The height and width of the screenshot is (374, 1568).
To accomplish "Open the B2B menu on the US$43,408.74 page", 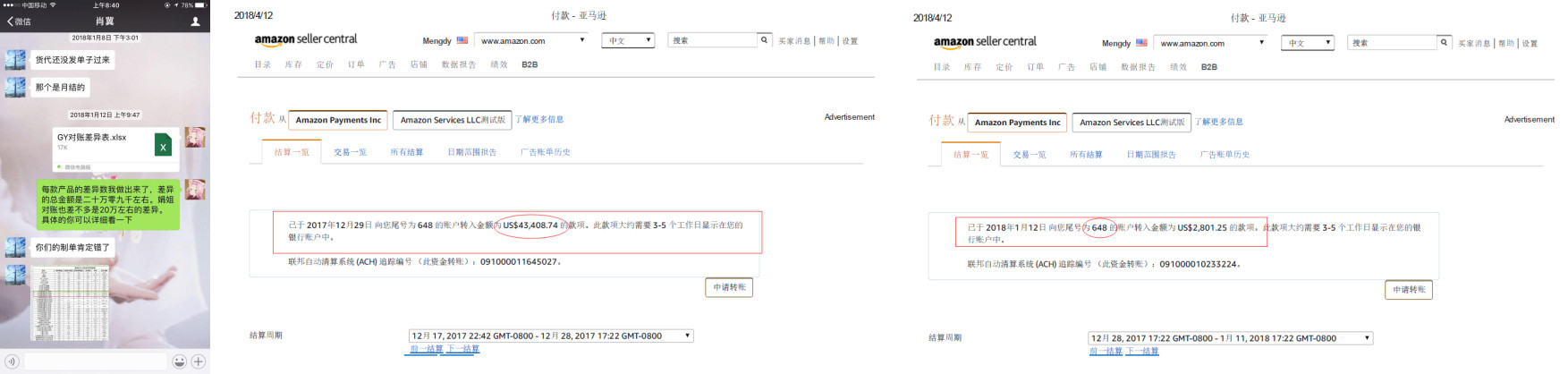I will pos(530,64).
